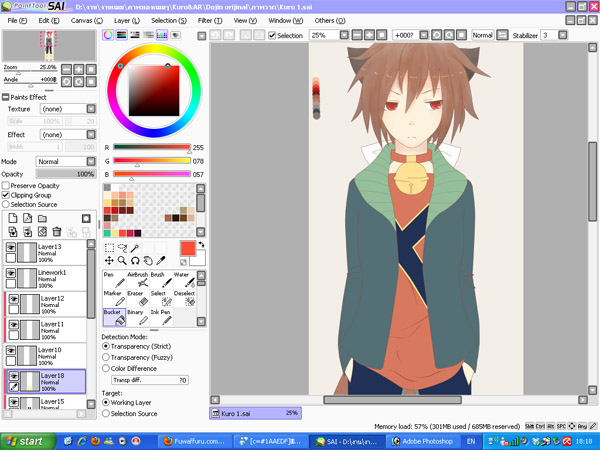
Task: Open the Windows start menu
Action: (27, 441)
